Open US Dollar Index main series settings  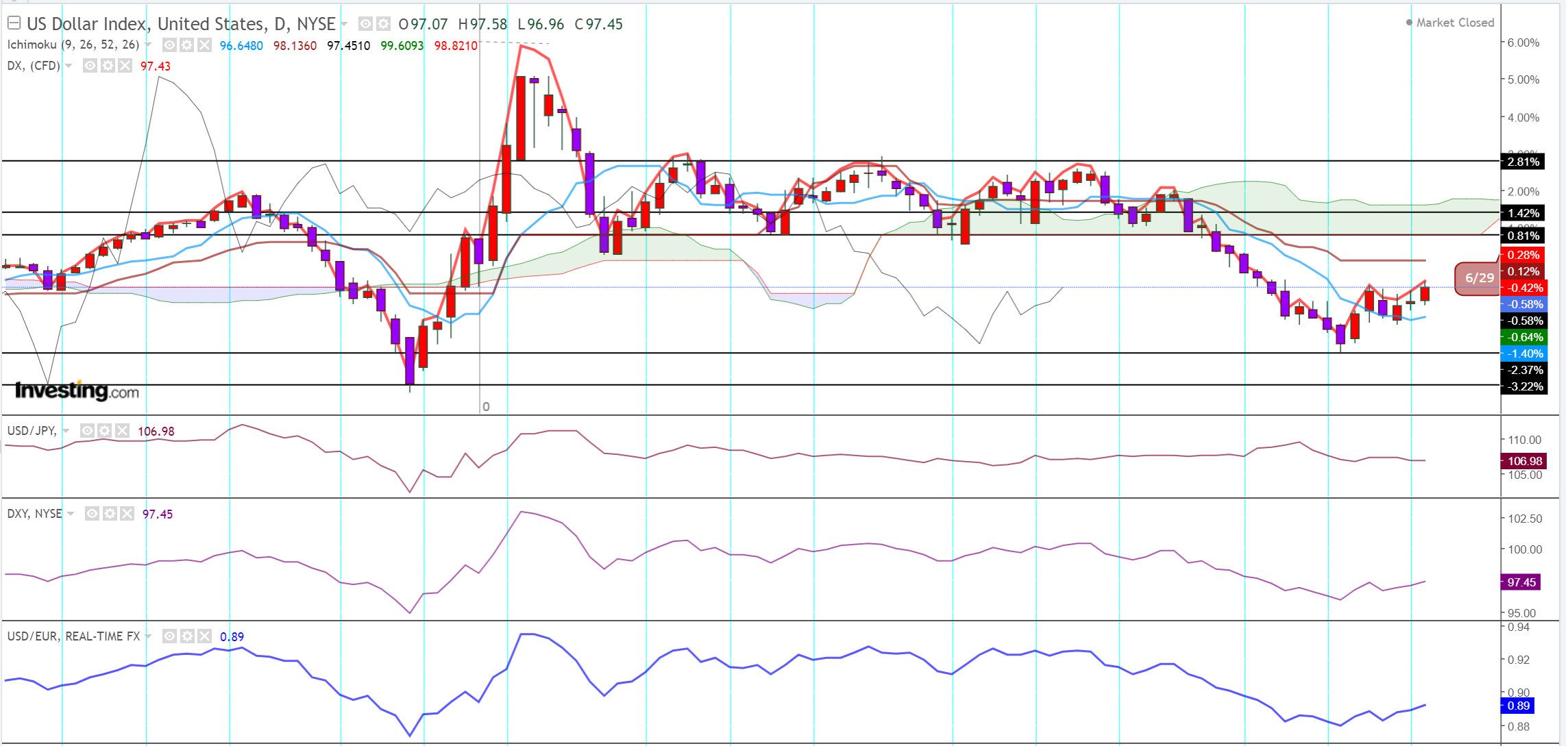[383, 24]
